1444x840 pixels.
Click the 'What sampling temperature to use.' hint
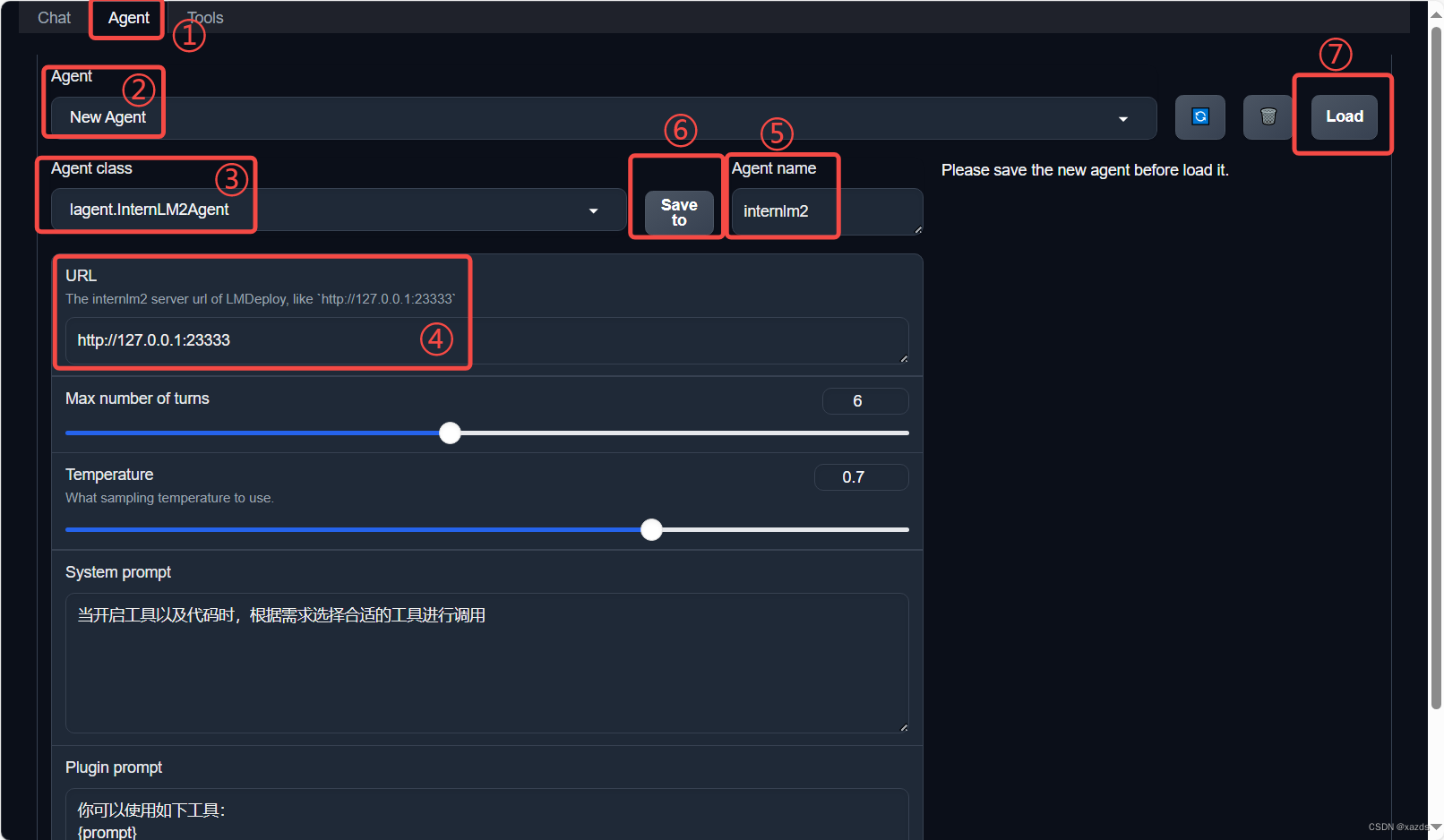click(x=169, y=498)
